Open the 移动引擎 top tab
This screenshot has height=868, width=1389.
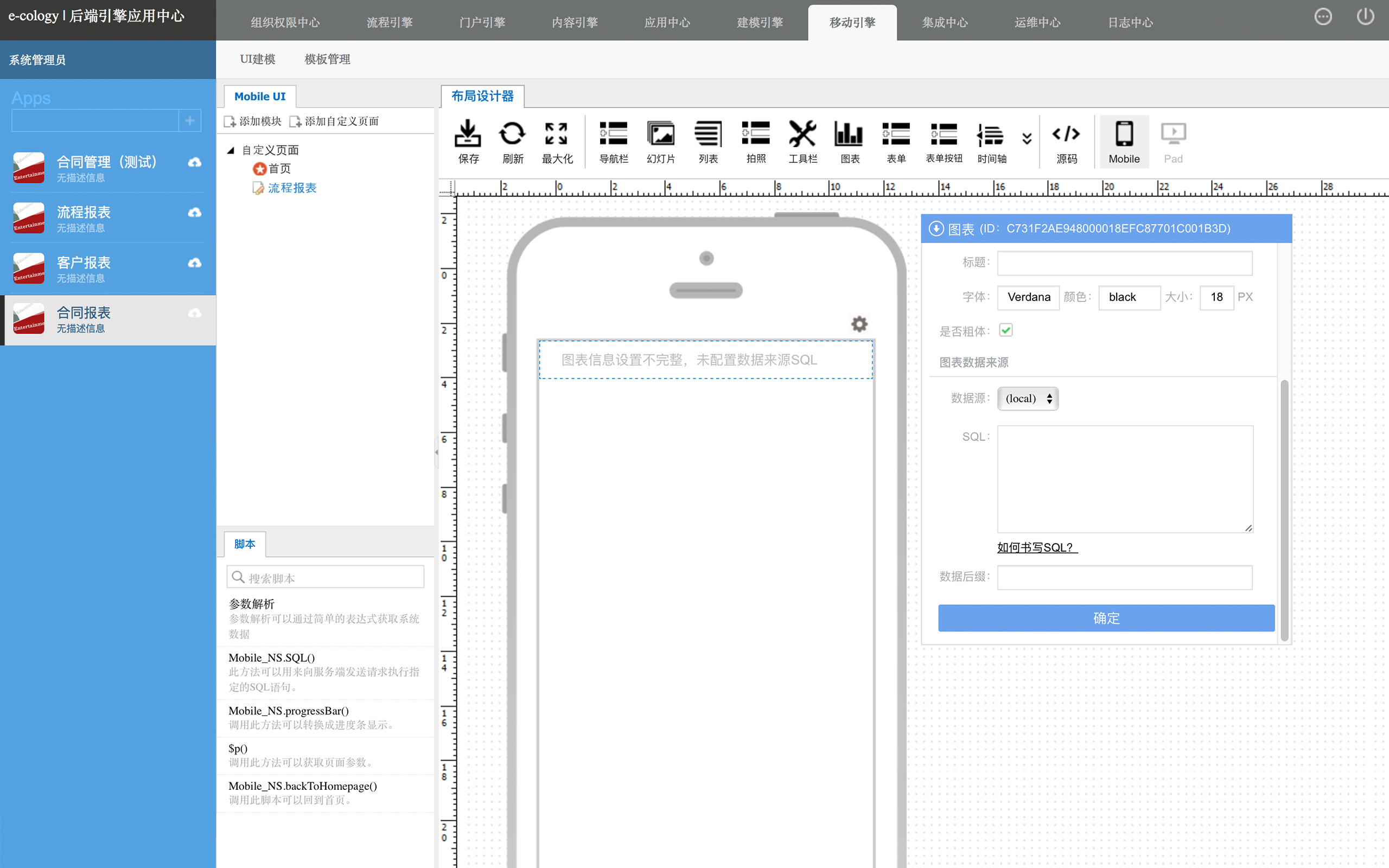852,22
